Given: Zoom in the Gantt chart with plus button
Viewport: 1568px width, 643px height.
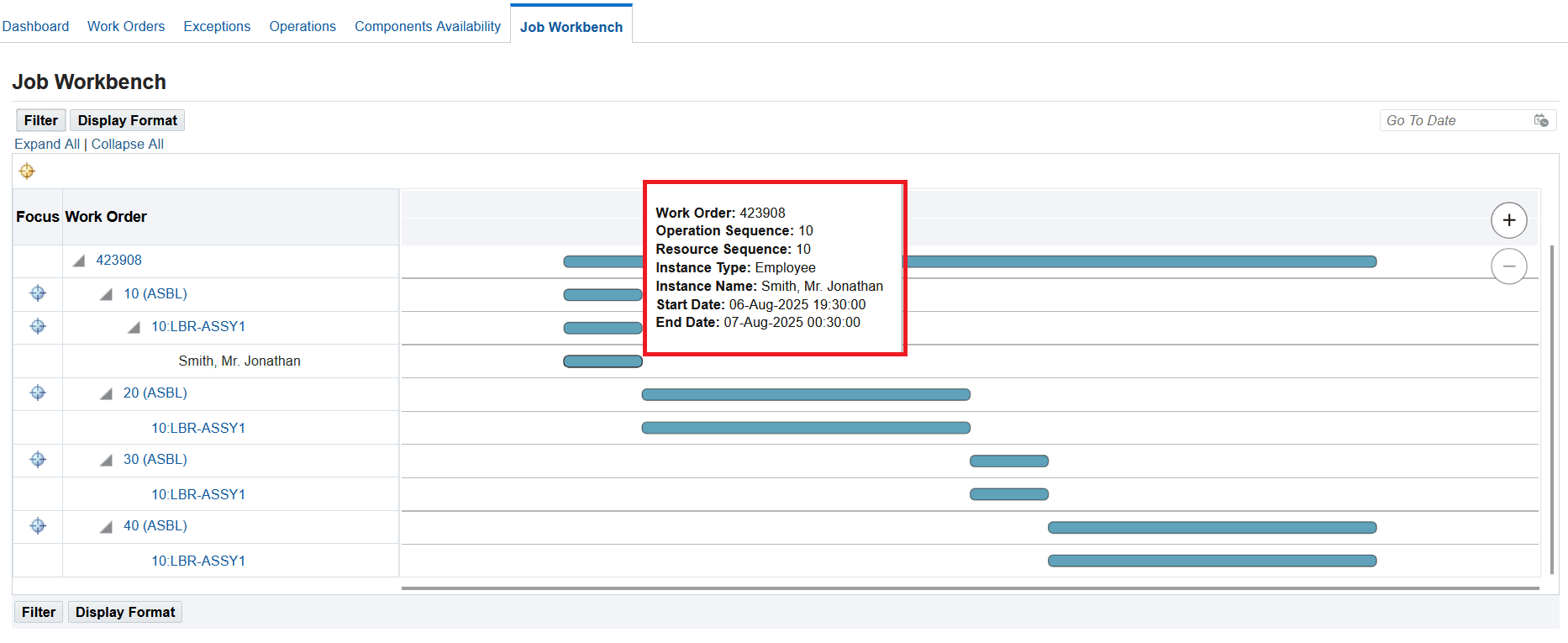Looking at the screenshot, I should pos(1508,220).
